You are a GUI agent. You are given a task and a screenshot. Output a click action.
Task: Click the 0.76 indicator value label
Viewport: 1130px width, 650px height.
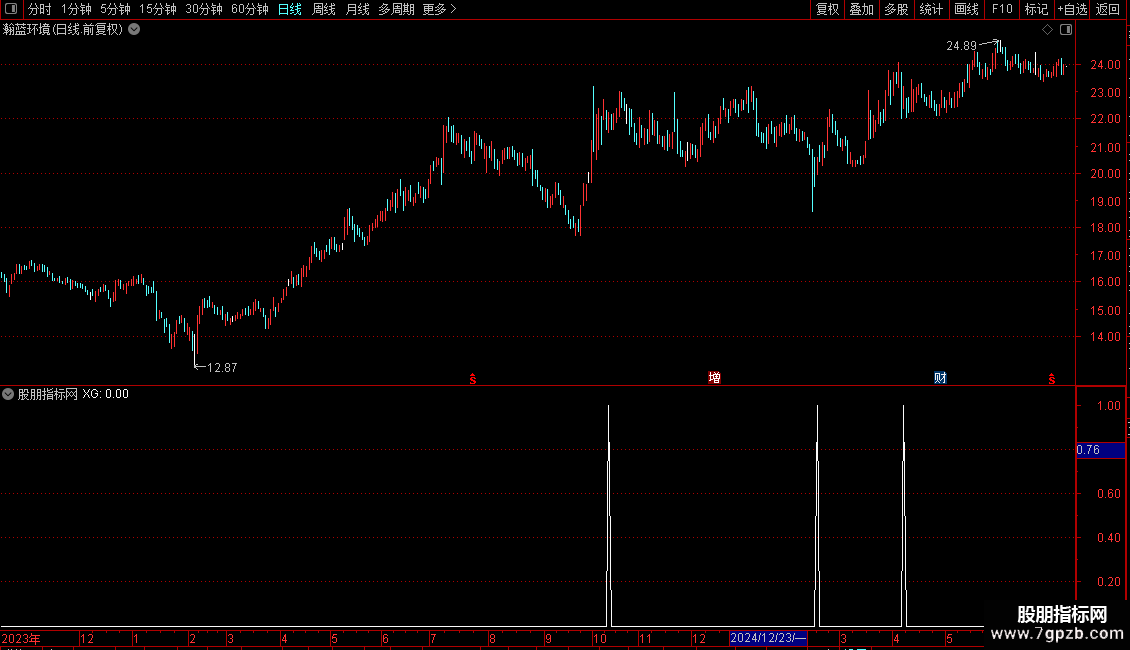pyautogui.click(x=1100, y=450)
